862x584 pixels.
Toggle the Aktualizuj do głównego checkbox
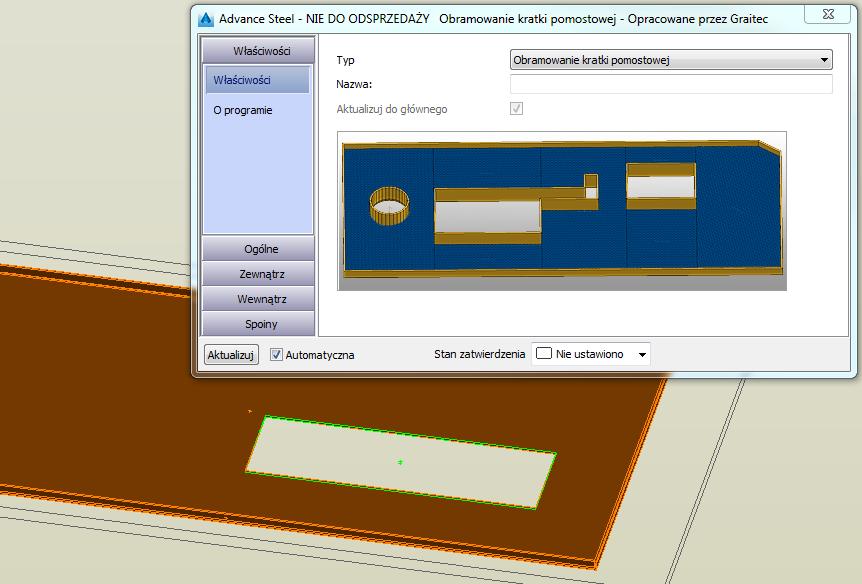coord(516,108)
